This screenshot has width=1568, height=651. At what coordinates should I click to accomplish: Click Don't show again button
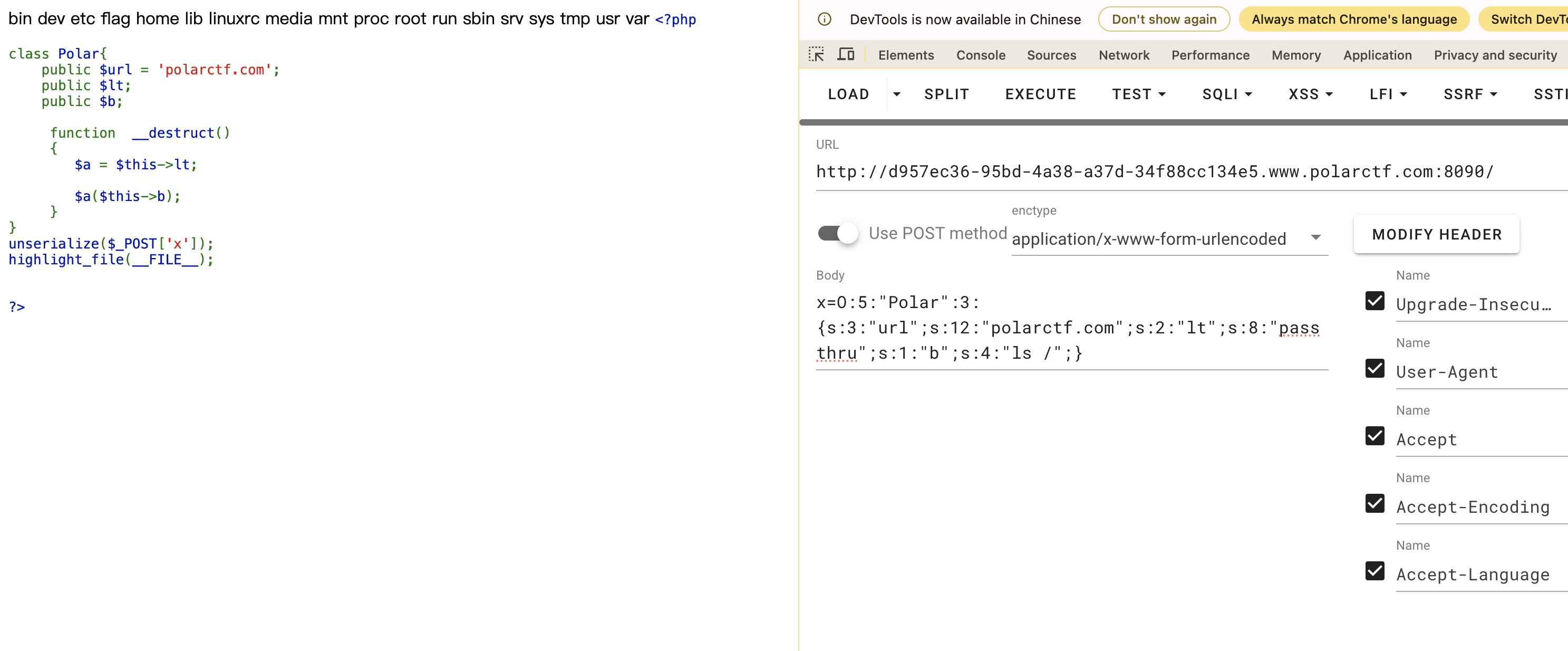[1163, 19]
